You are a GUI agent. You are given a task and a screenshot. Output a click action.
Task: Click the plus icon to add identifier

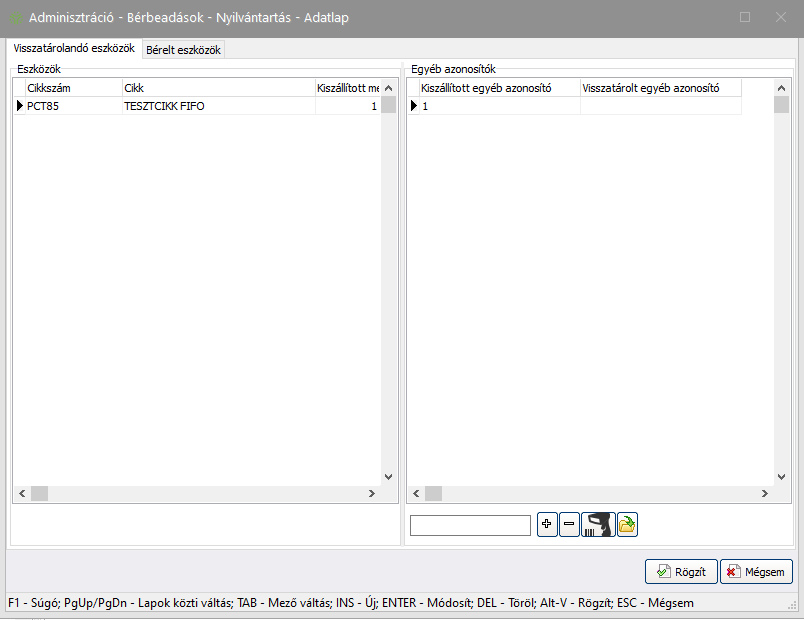(547, 524)
